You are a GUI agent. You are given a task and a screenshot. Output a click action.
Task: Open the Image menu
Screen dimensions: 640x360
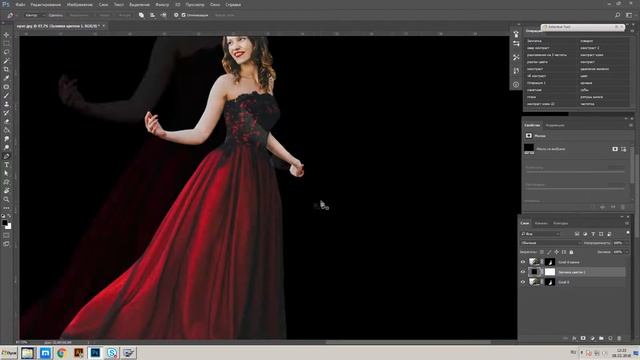point(80,4)
